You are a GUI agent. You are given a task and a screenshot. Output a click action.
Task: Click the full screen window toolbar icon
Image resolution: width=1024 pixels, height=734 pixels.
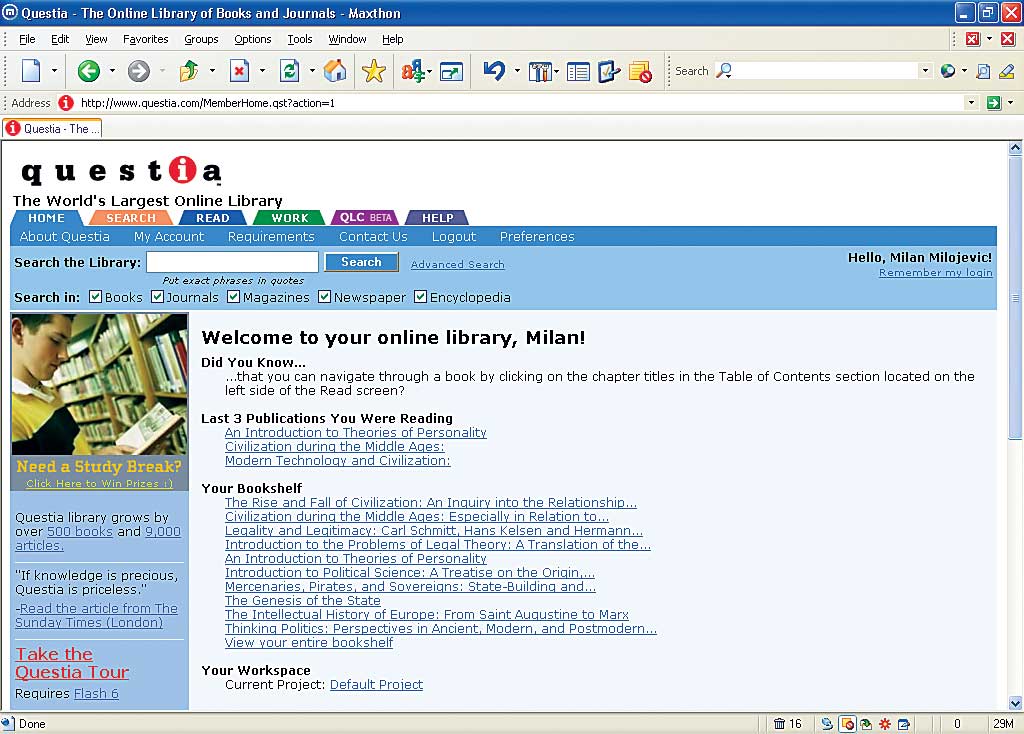[x=451, y=71]
